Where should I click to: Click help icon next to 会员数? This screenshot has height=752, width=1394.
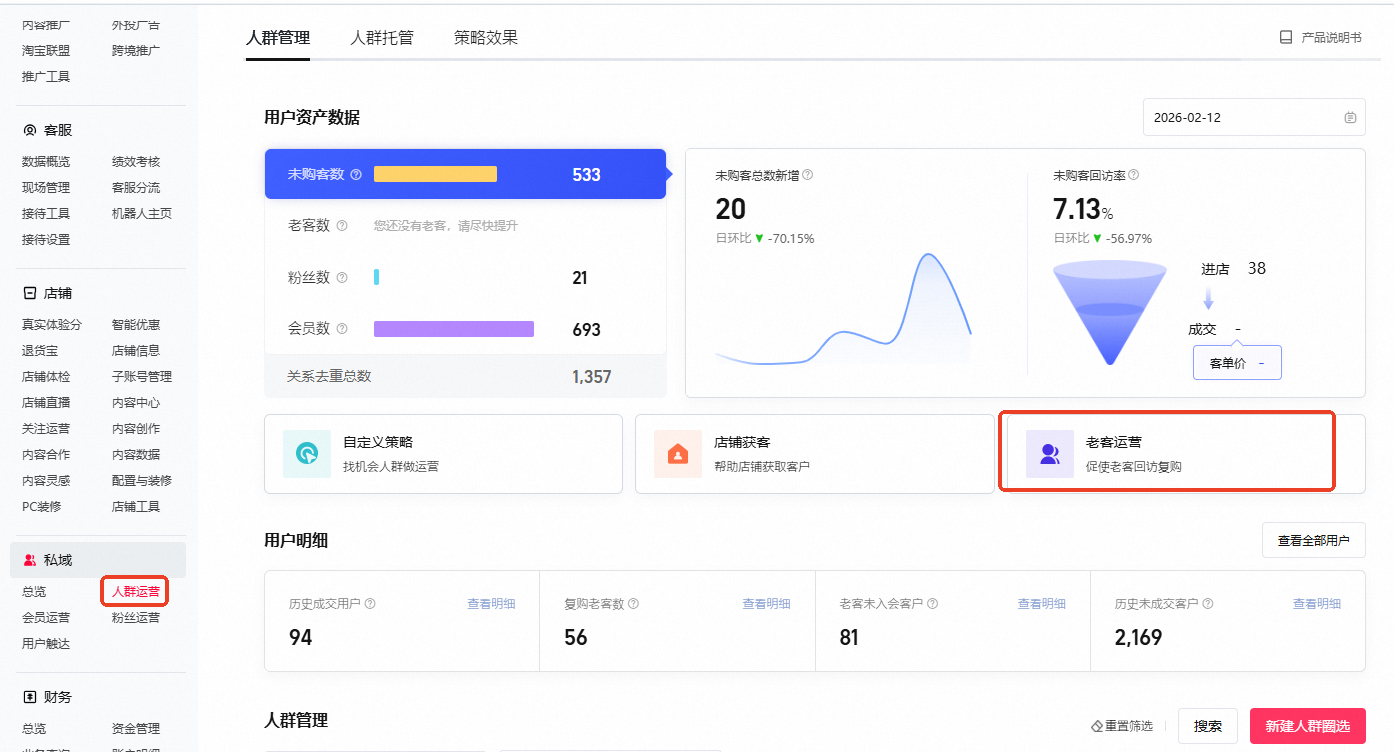tap(342, 329)
